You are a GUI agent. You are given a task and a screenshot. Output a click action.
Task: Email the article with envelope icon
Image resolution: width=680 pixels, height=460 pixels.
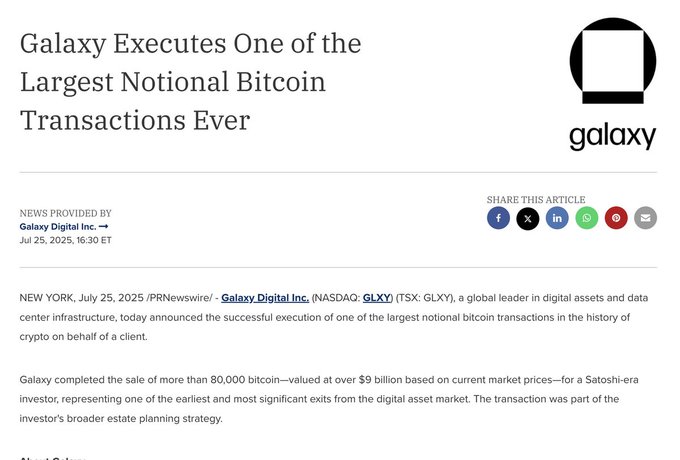(645, 218)
